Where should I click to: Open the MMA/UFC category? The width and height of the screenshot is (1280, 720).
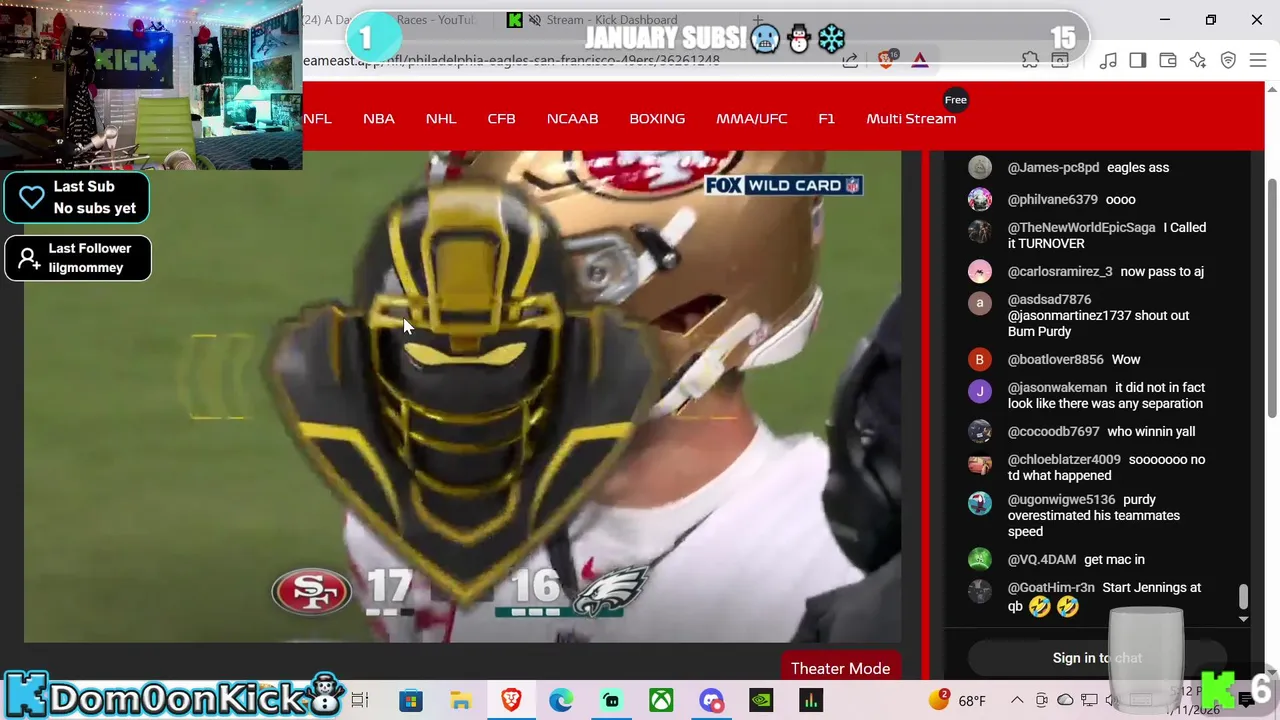point(751,118)
